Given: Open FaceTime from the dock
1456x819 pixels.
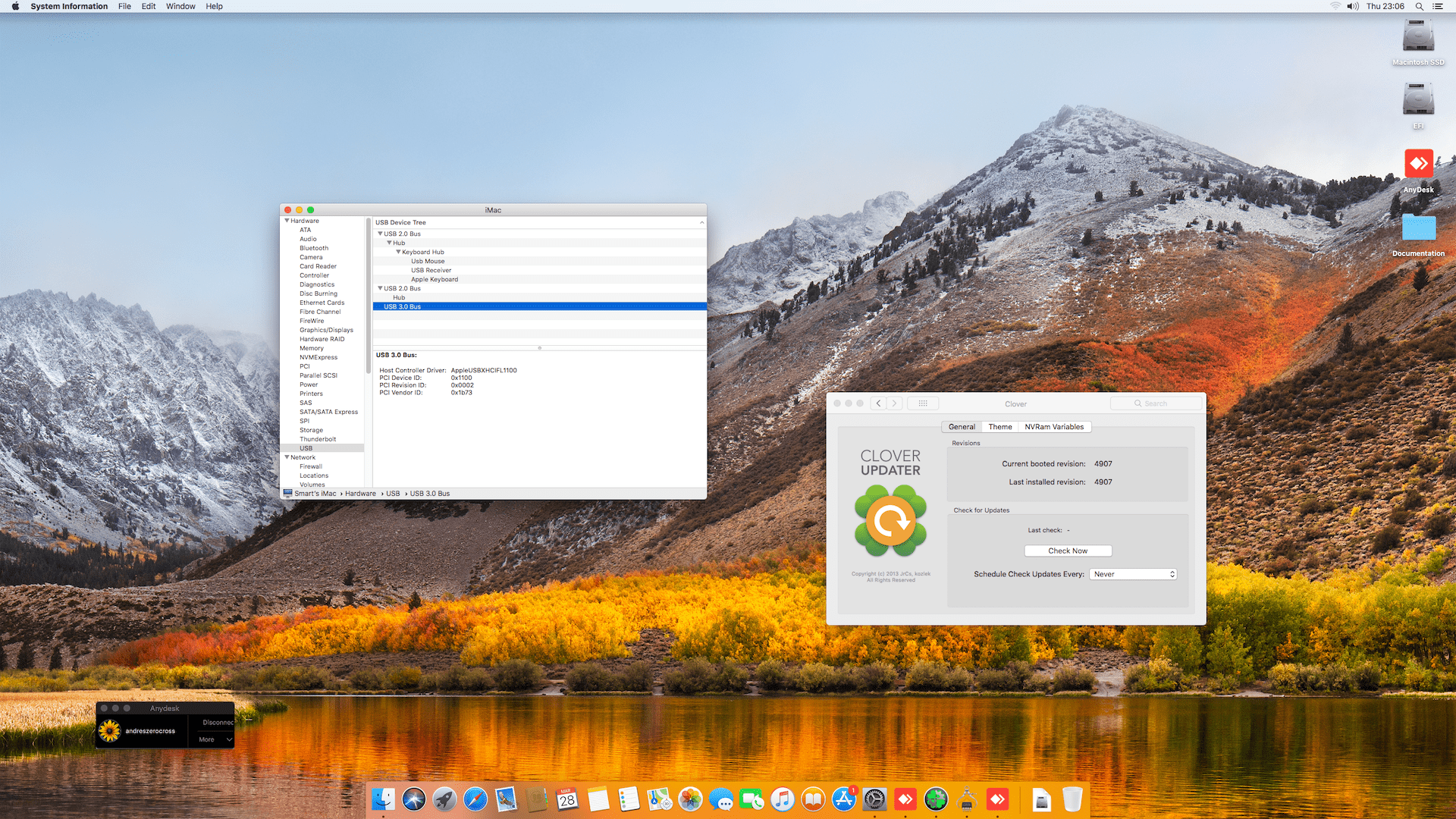Looking at the screenshot, I should click(x=752, y=799).
